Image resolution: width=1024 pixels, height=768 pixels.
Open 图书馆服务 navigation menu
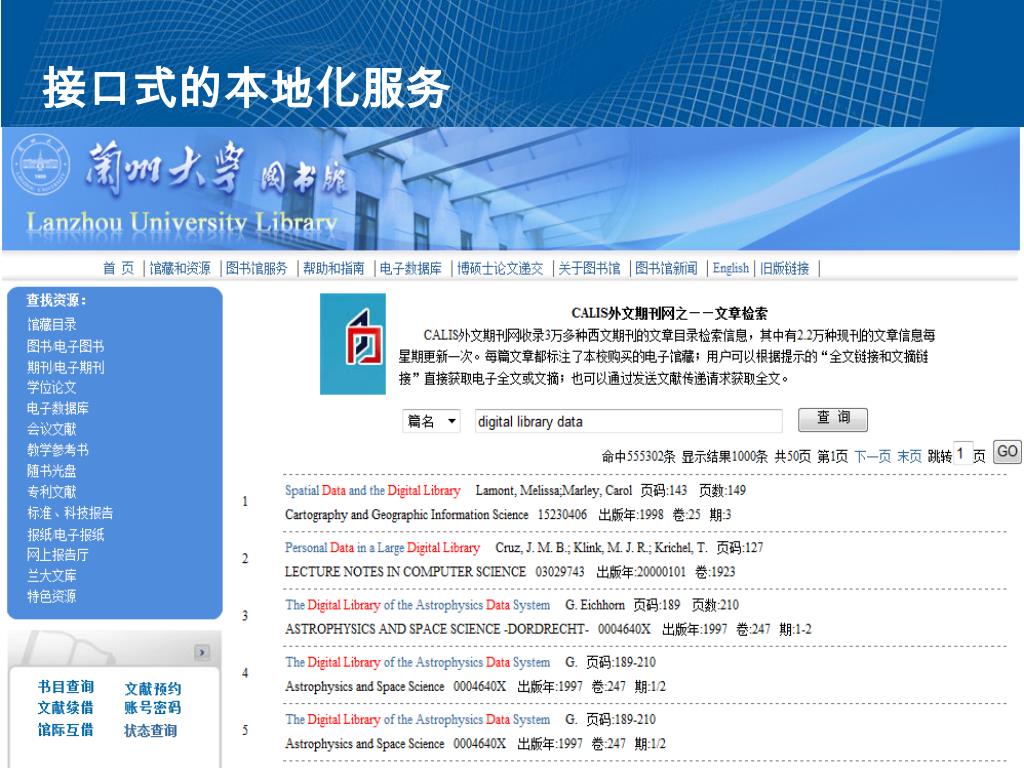tap(257, 268)
